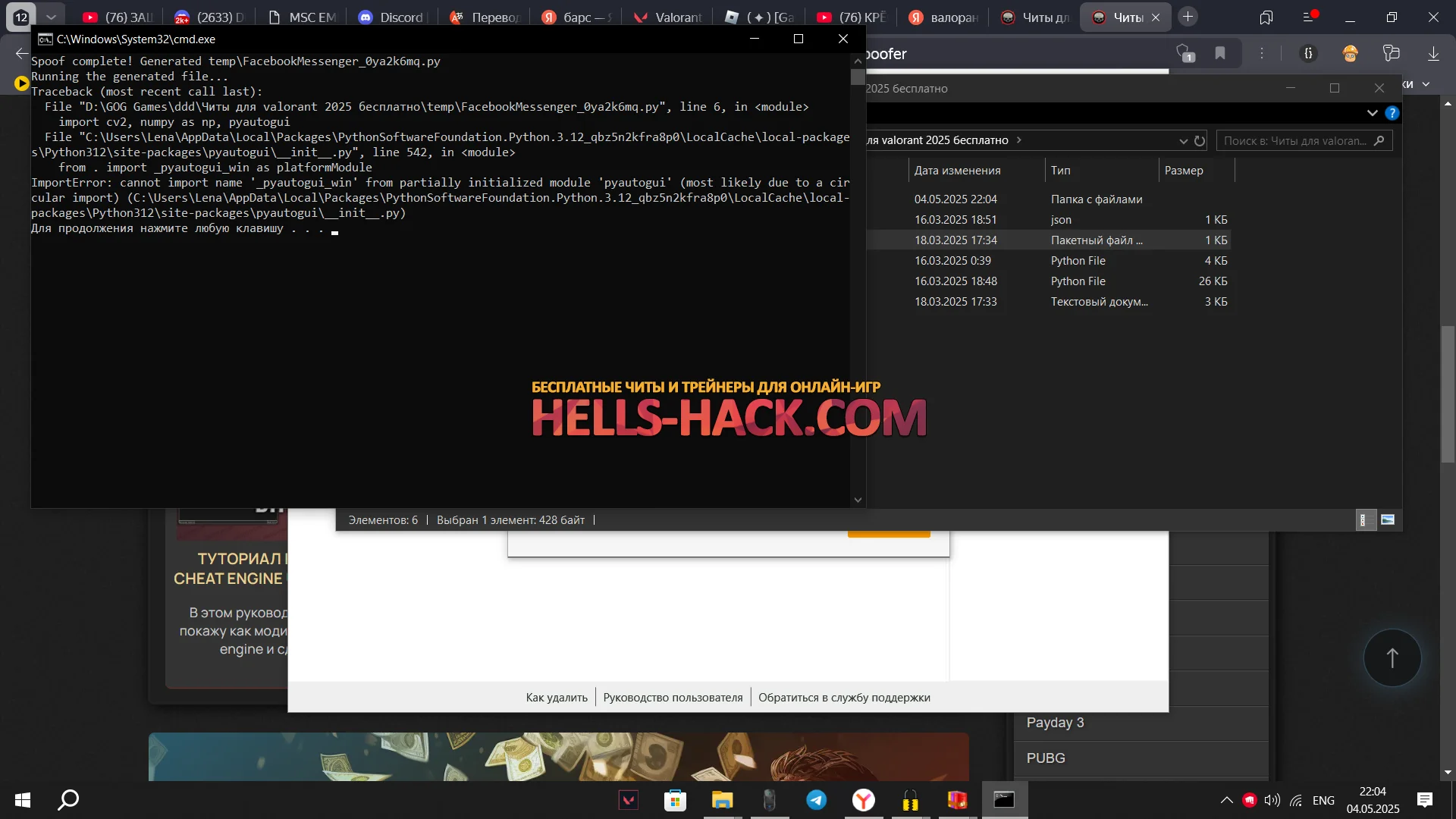
Task: Switch to the (76) ЗАШ YouTube tab
Action: coord(118,17)
